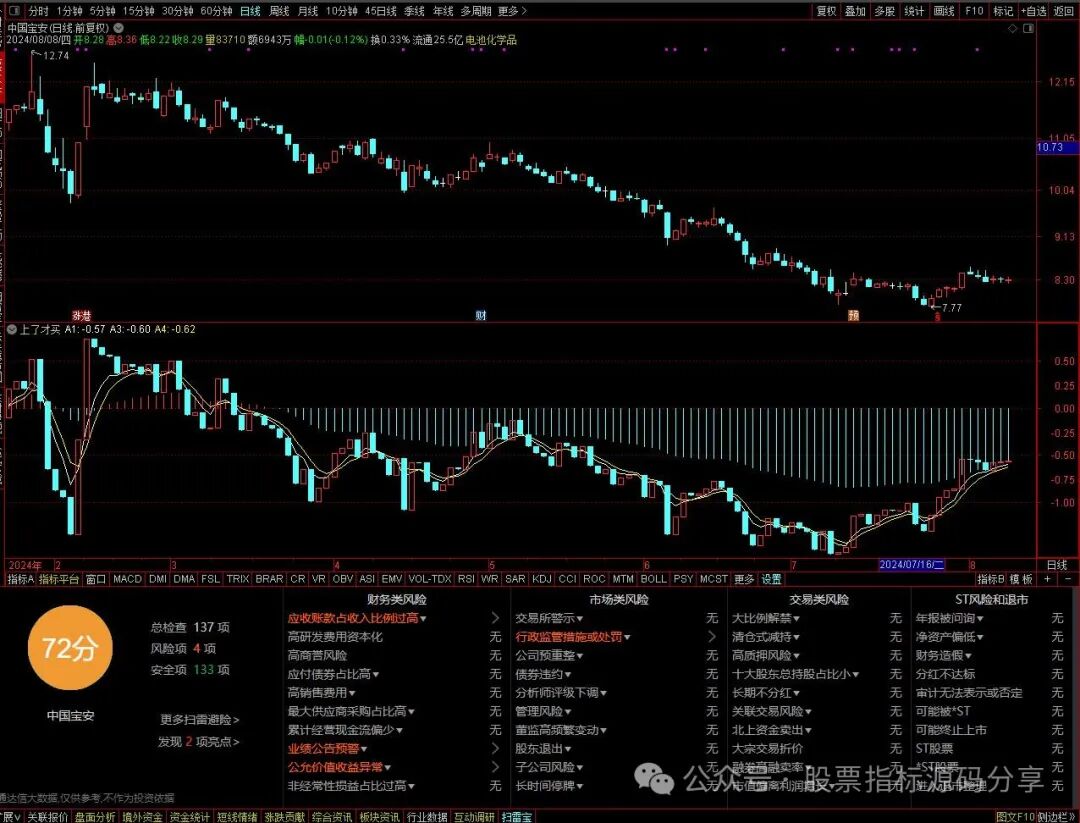Screen dimensions: 1080x823
Task: Switch to the 行业数据 bottom tab
Action: 427,817
